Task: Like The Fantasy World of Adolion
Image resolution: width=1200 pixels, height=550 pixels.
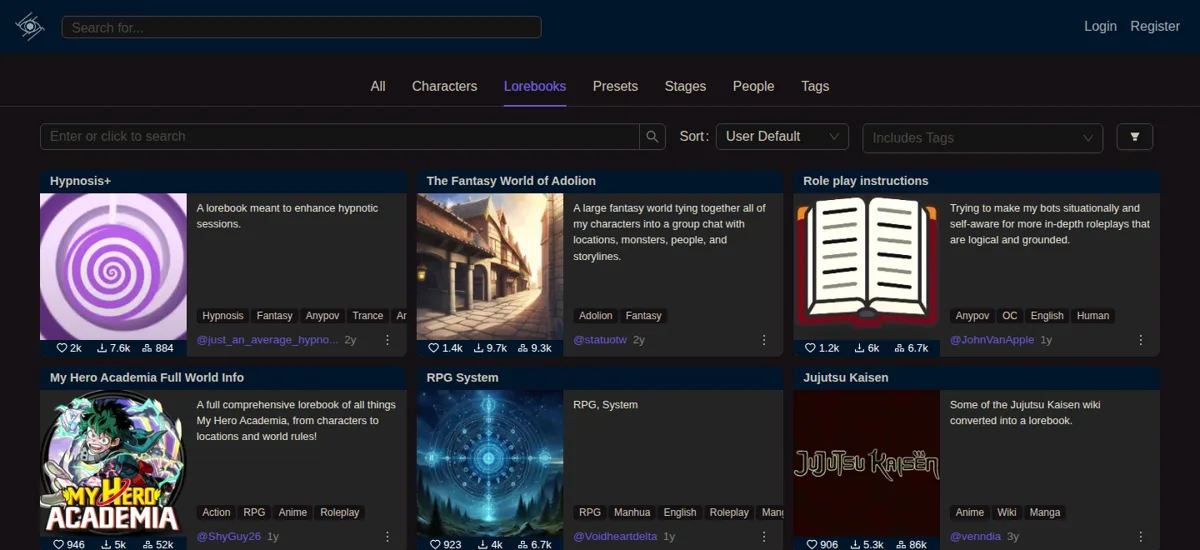Action: 434,348
